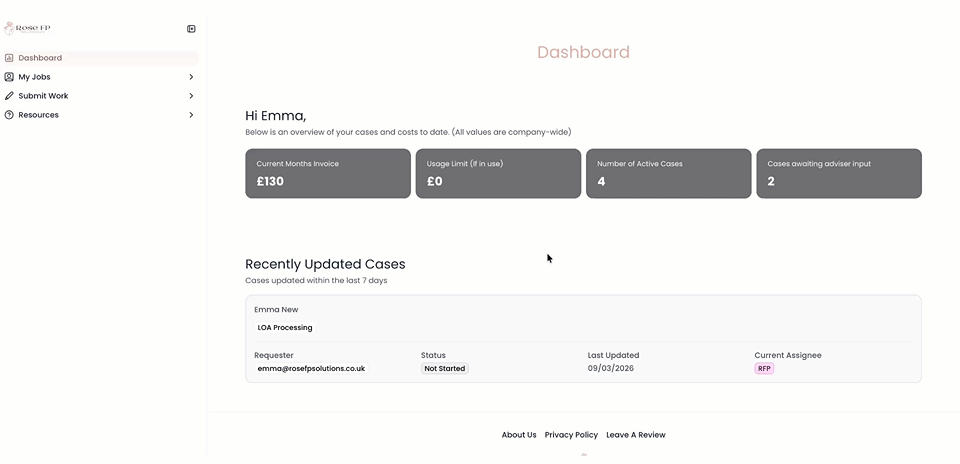Screen dimensions: 960x464
Task: Click the Number of Active Cases card
Action: (668, 173)
